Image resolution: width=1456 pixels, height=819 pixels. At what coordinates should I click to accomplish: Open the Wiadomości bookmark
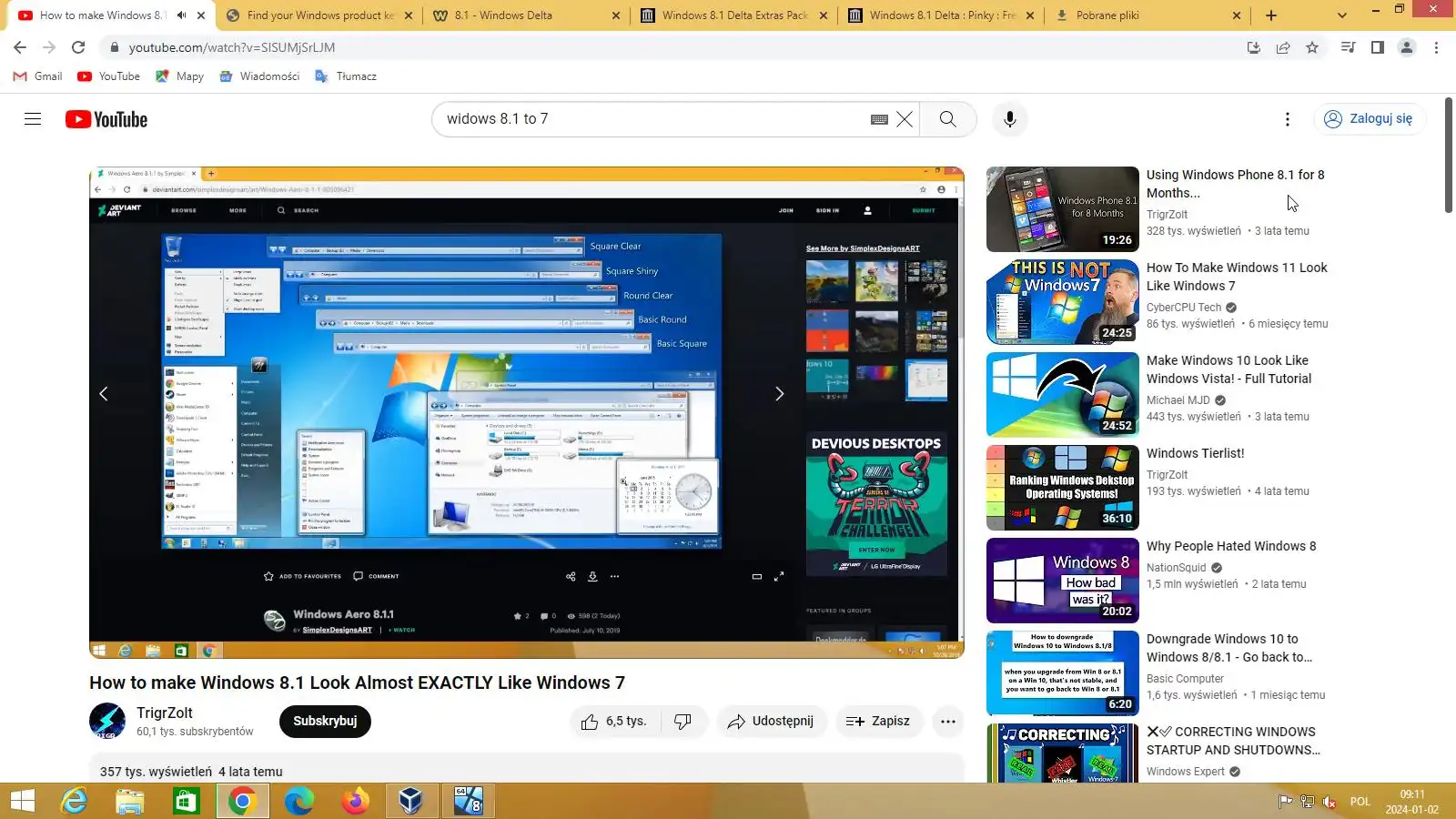pyautogui.click(x=259, y=76)
